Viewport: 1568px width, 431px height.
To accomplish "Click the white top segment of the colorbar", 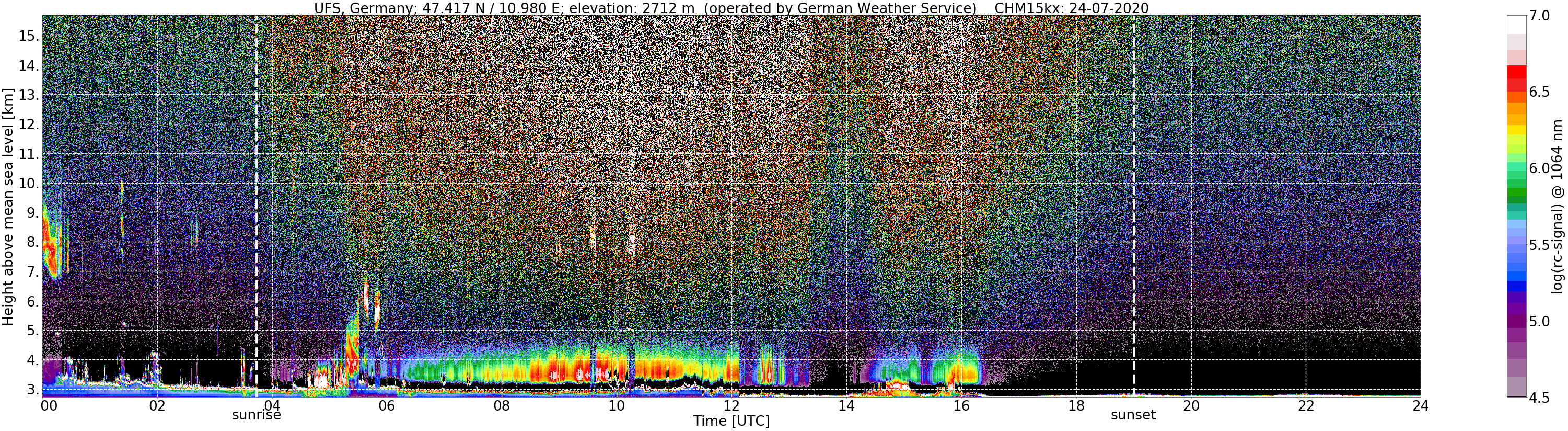I will tap(1516, 25).
